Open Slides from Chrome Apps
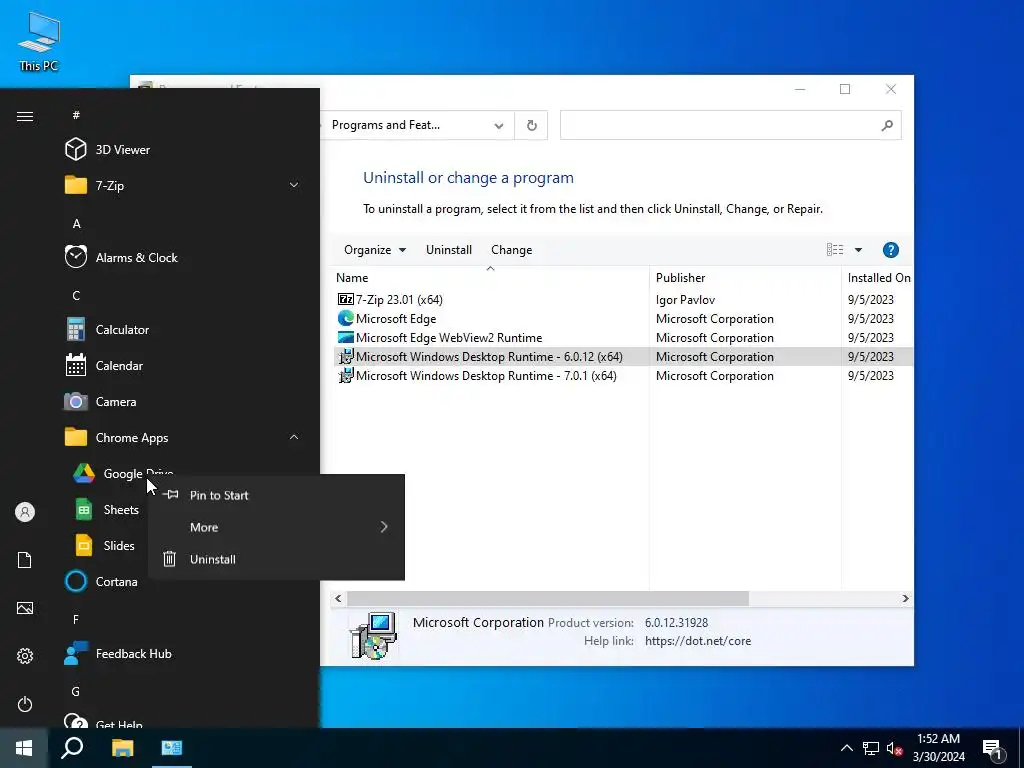 104,545
